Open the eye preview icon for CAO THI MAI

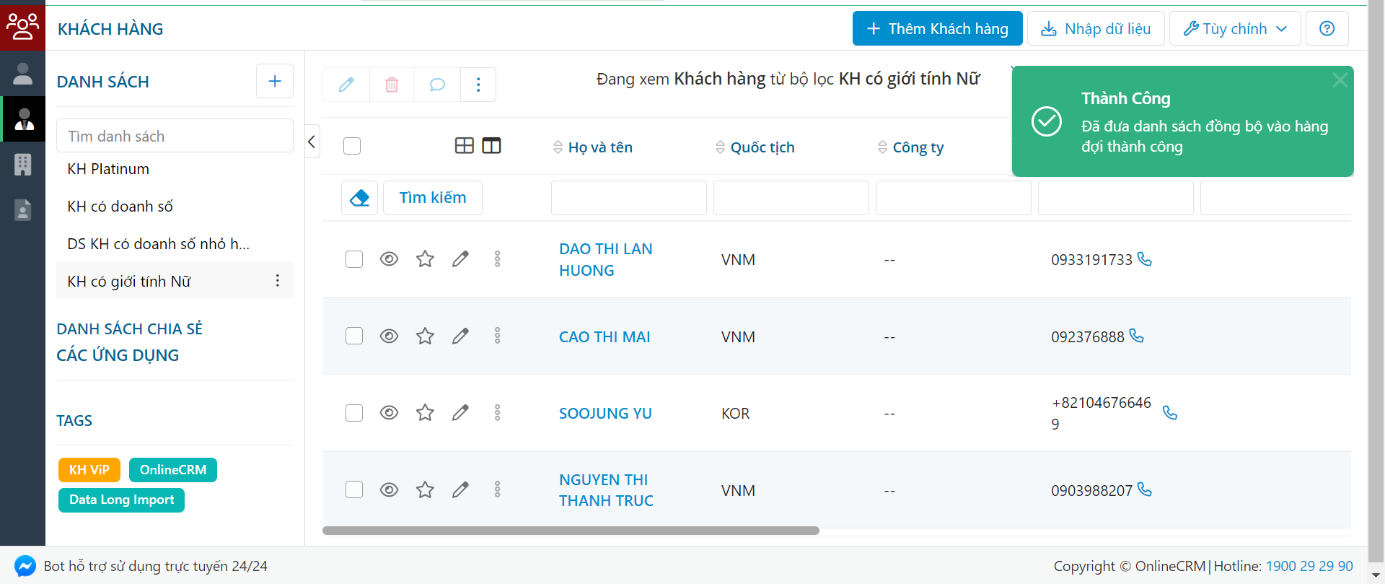pos(389,335)
